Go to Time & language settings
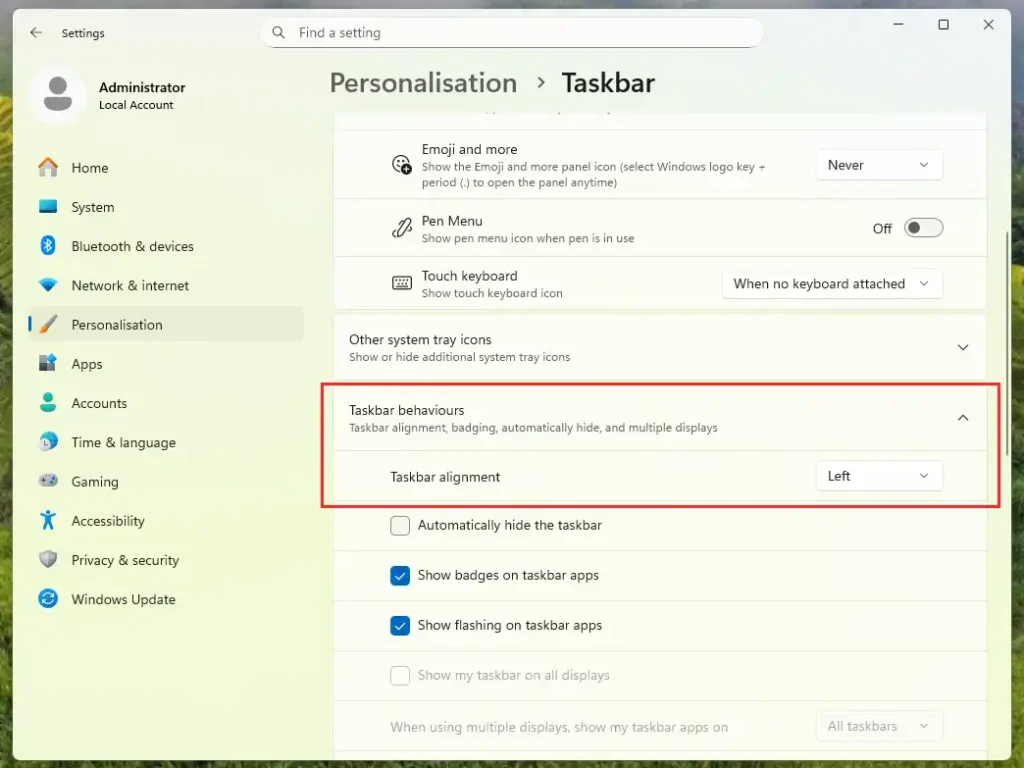The image size is (1024, 768). pos(123,443)
